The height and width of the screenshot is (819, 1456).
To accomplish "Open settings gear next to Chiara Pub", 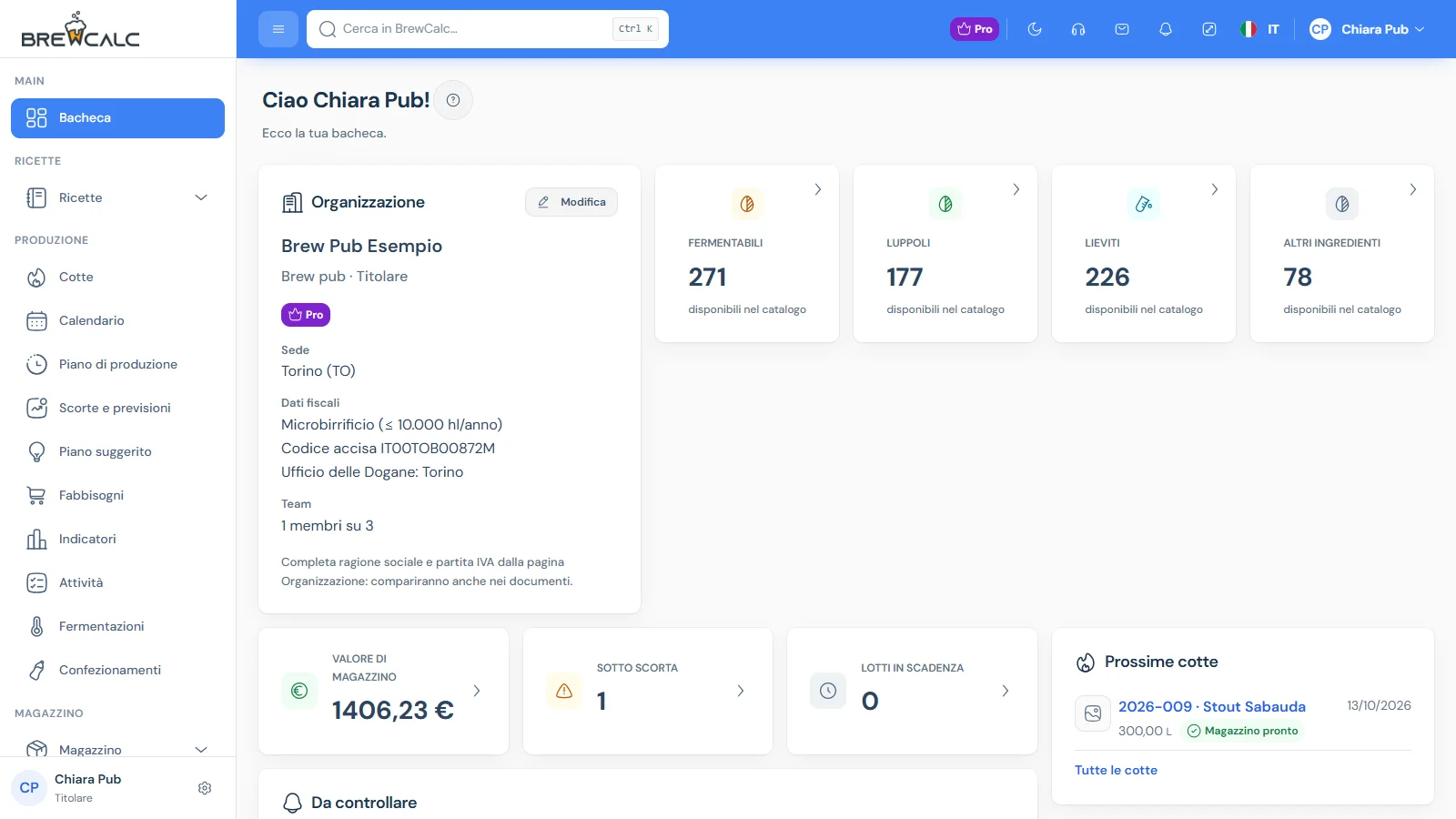I will click(205, 788).
